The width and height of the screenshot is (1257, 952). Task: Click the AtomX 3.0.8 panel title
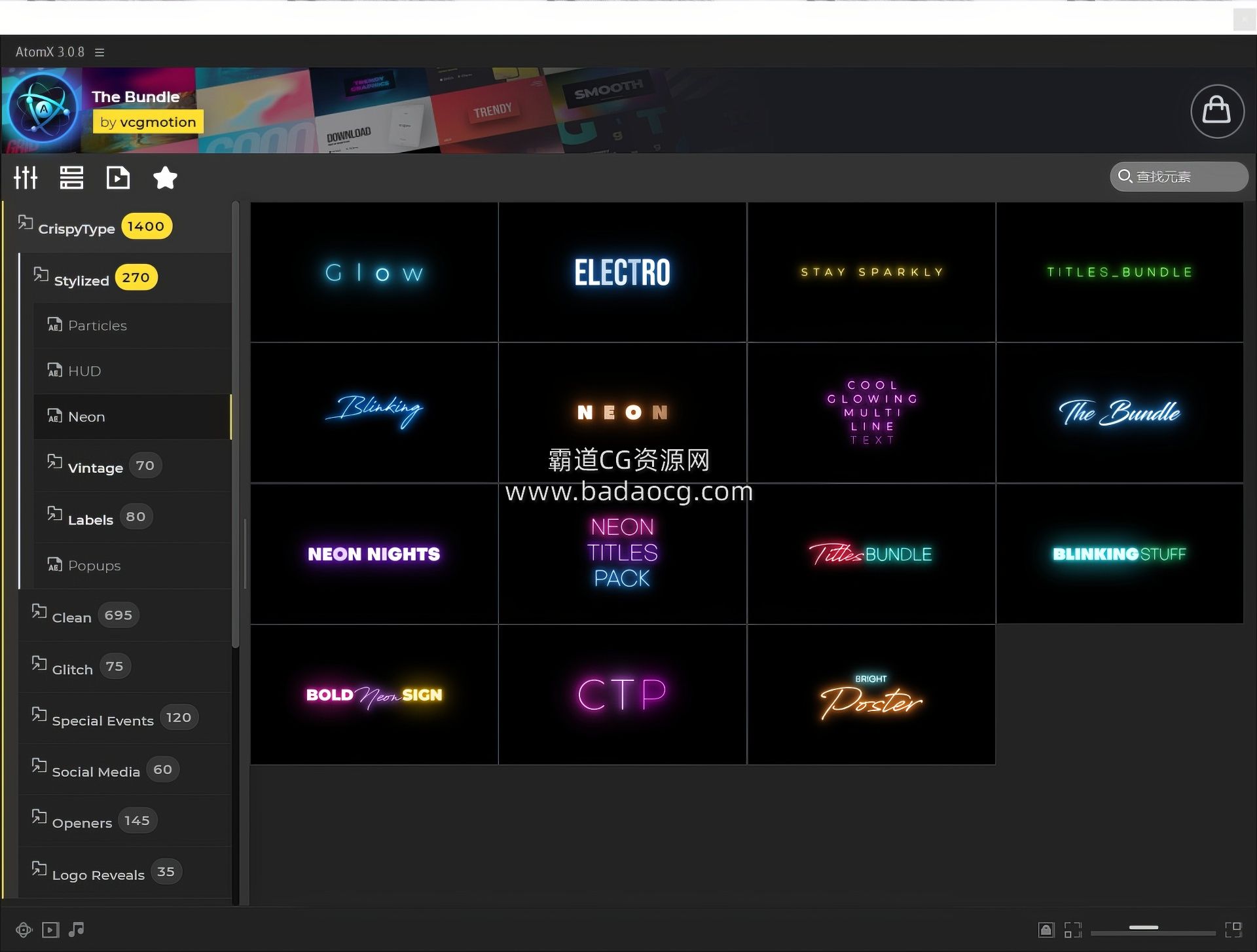50,52
